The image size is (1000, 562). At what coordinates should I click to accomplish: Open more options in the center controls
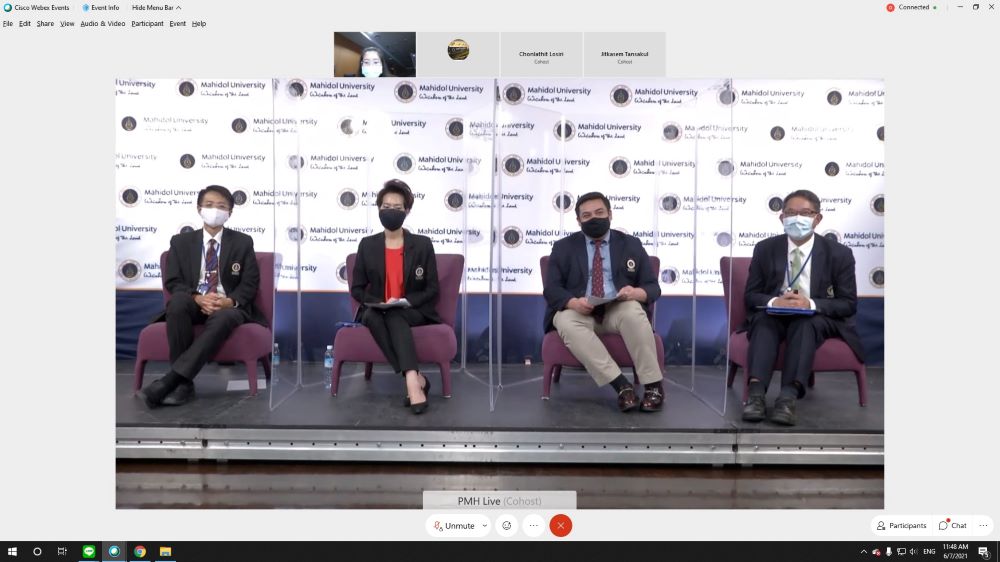[x=534, y=526]
